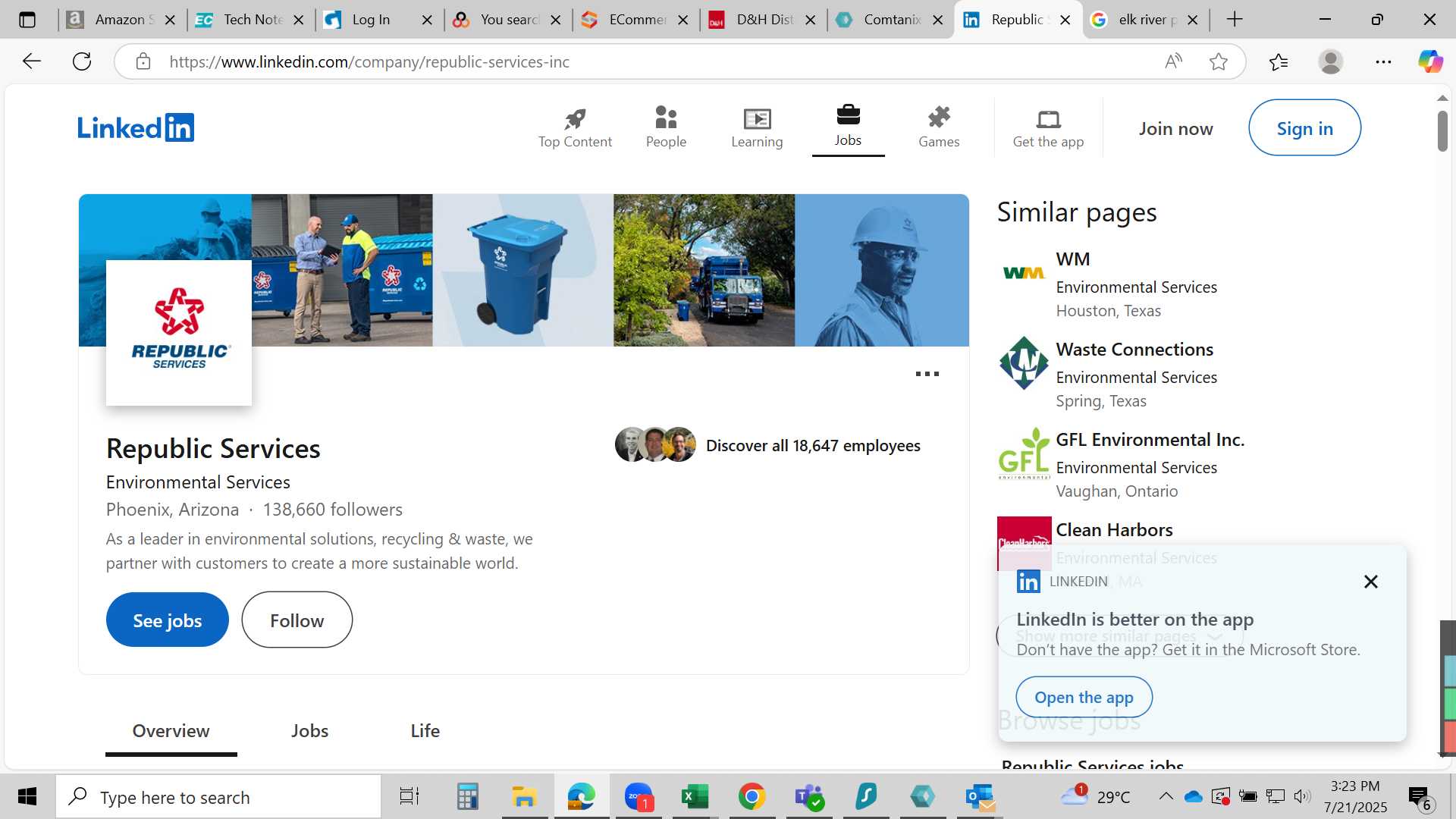Click the LinkedIn logo
Image resolution: width=1456 pixels, height=819 pixels.
pyautogui.click(x=136, y=127)
